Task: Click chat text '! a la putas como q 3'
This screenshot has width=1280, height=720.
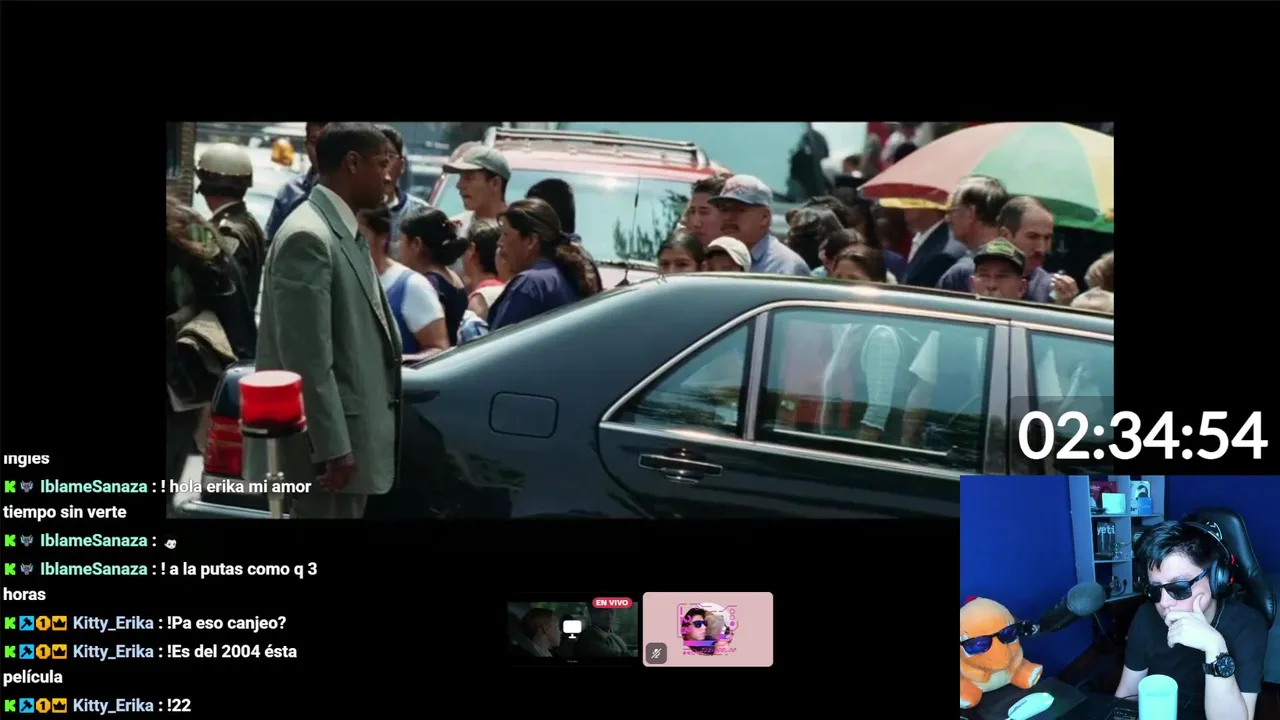Action: click(x=239, y=569)
